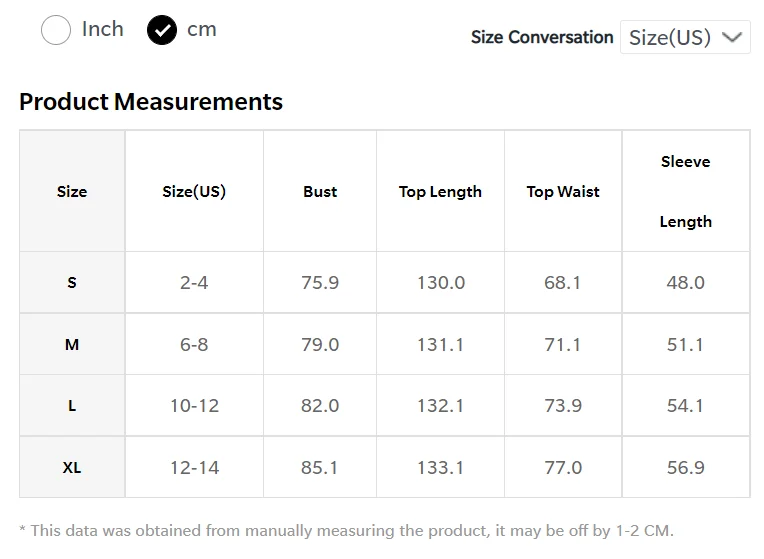Click the 133.1 top length cell
The height and width of the screenshot is (559, 764).
point(440,467)
